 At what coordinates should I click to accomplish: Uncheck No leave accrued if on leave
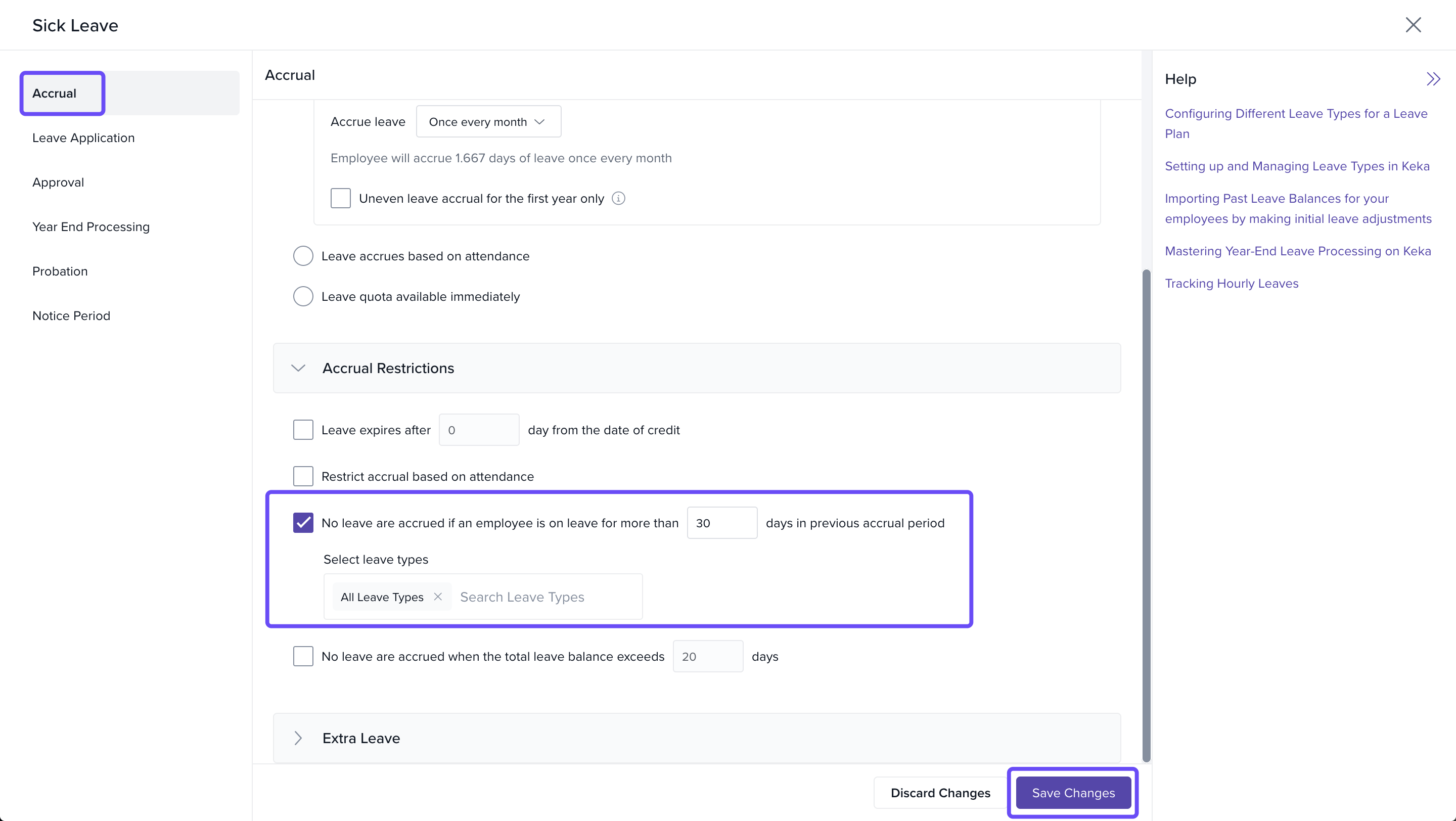(303, 523)
